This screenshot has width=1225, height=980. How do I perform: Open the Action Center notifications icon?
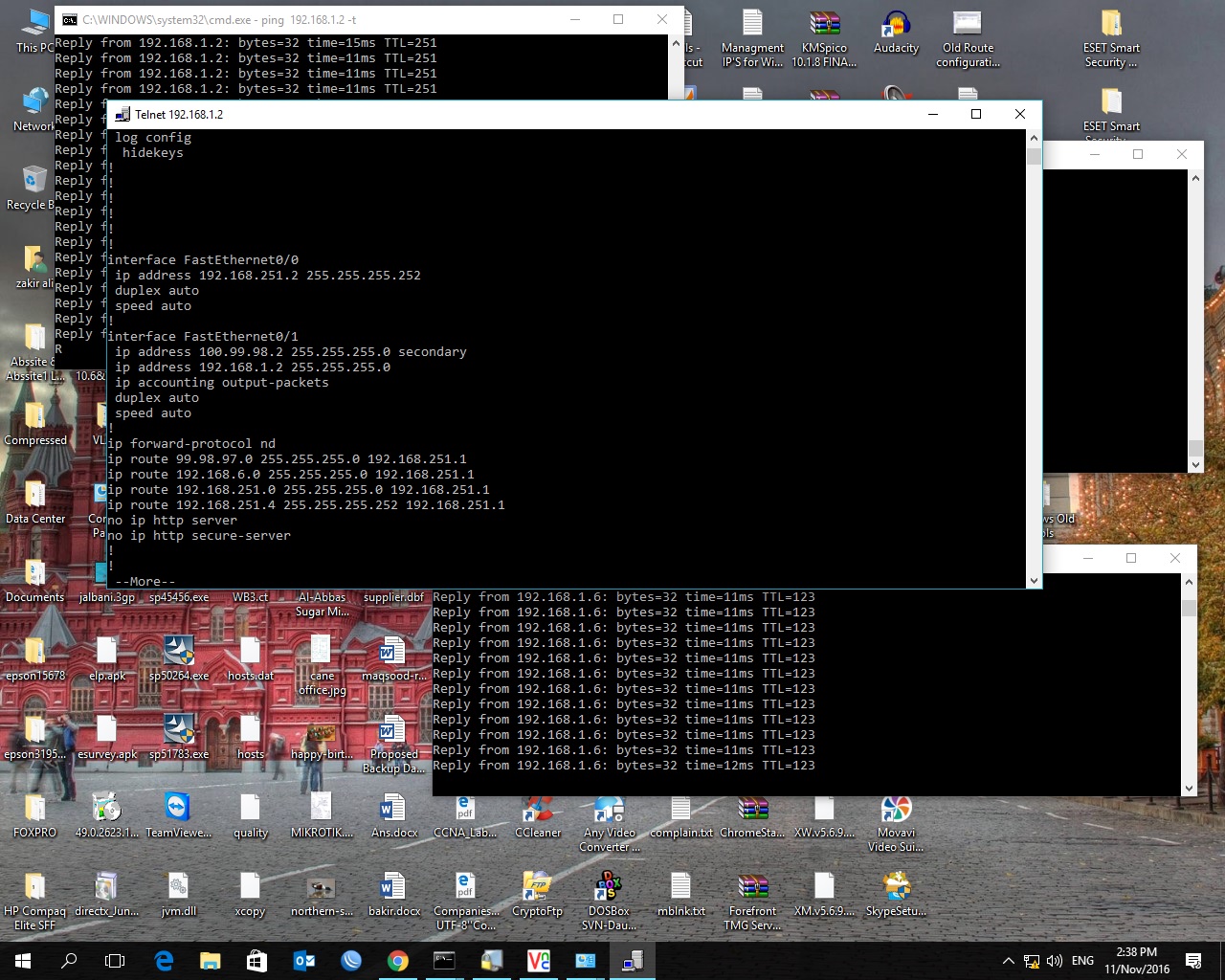pos(1193,961)
